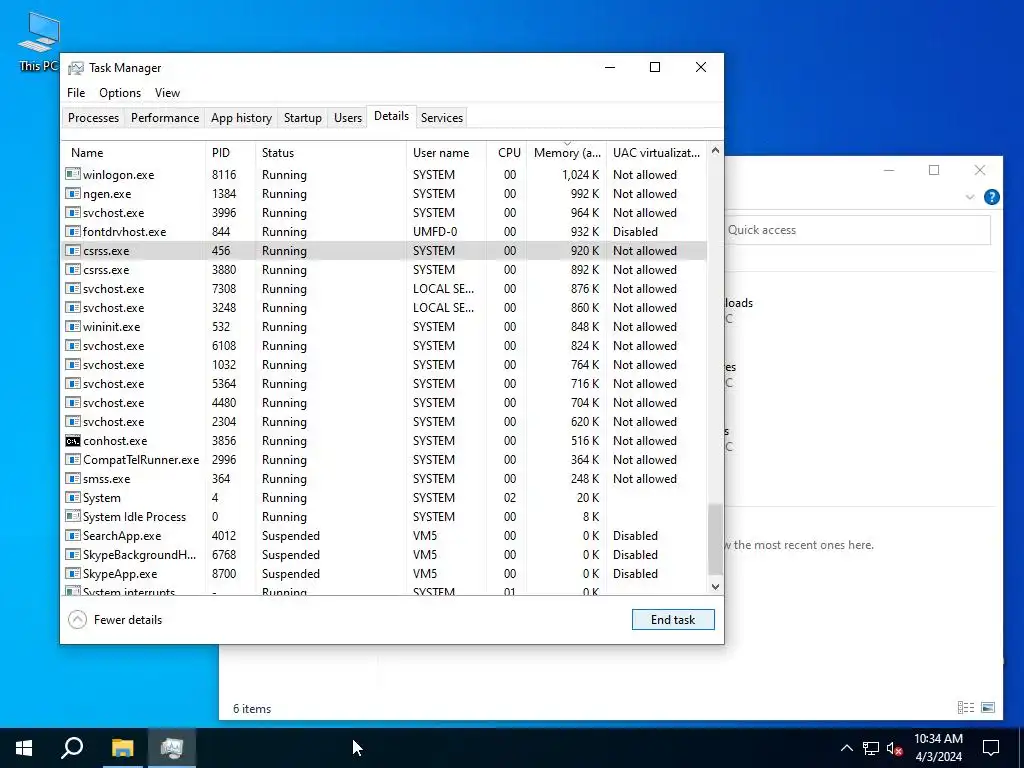This screenshot has height=768, width=1024.
Task: Click the ngen.exe process icon
Action: 72,193
